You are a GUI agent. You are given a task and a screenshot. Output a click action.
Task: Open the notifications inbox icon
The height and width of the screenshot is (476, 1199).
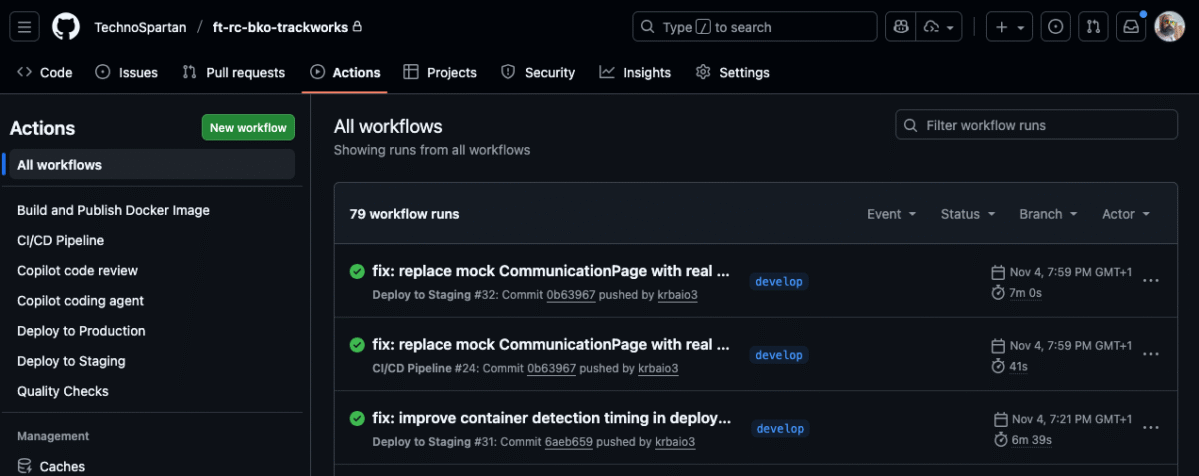[x=1130, y=27]
